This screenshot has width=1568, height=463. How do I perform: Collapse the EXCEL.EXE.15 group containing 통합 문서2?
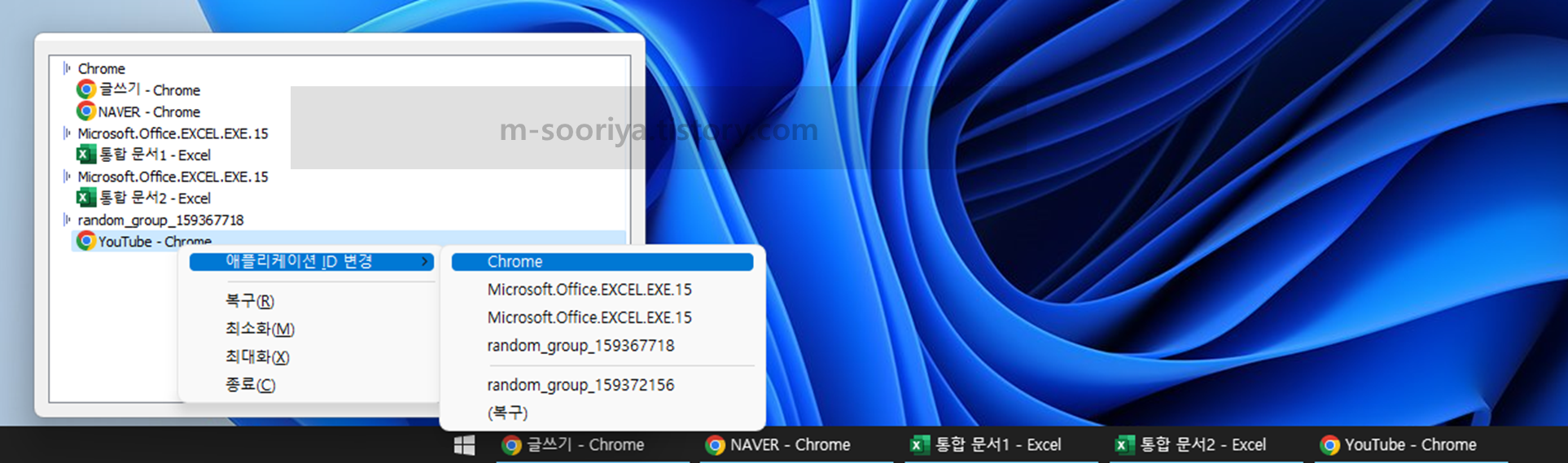coord(67,176)
